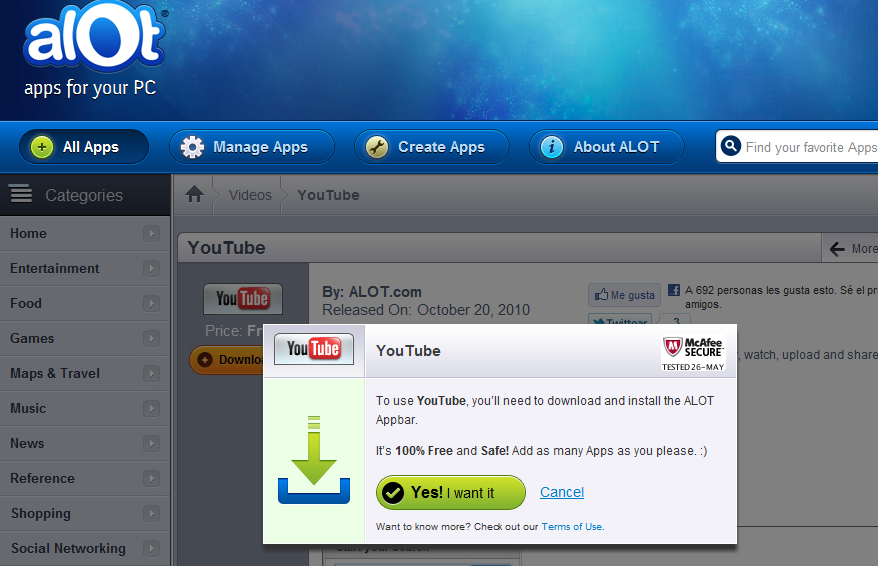878x566 pixels.
Task: Click the YouTube page heading
Action: pos(226,247)
